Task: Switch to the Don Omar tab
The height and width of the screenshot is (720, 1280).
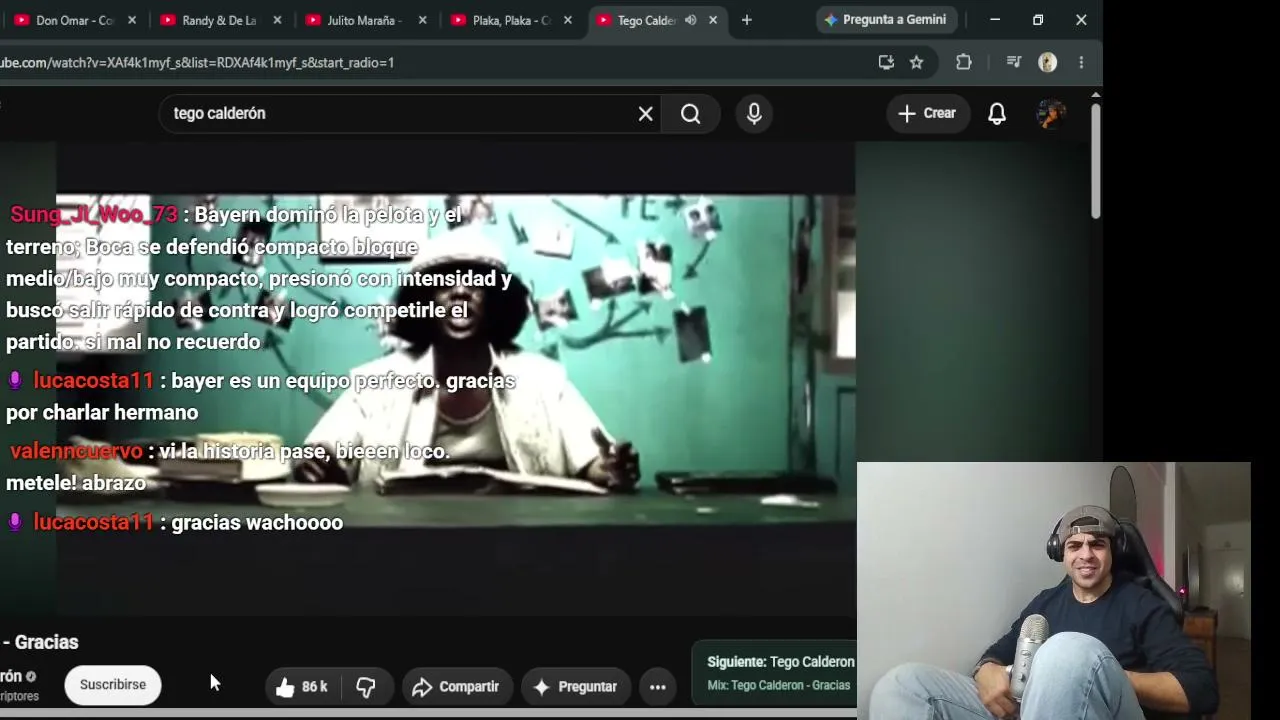Action: pos(73,20)
